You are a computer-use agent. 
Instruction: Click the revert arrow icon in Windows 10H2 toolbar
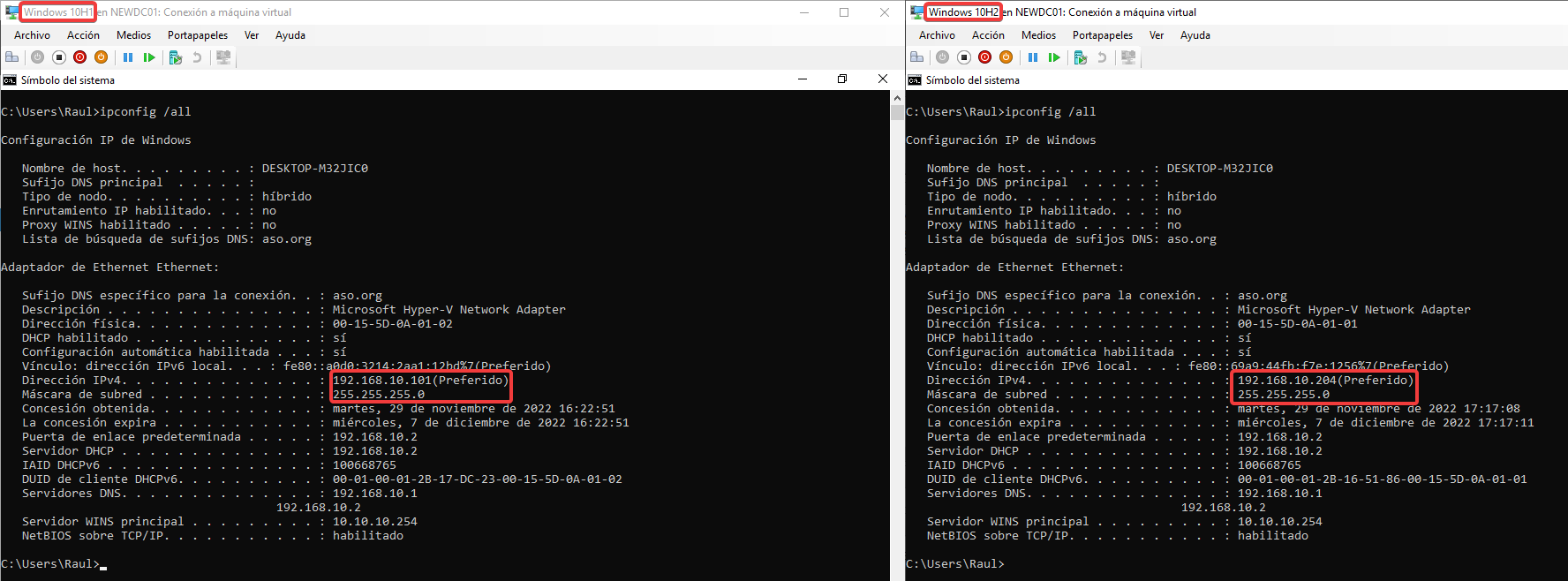pyautogui.click(x=1102, y=57)
